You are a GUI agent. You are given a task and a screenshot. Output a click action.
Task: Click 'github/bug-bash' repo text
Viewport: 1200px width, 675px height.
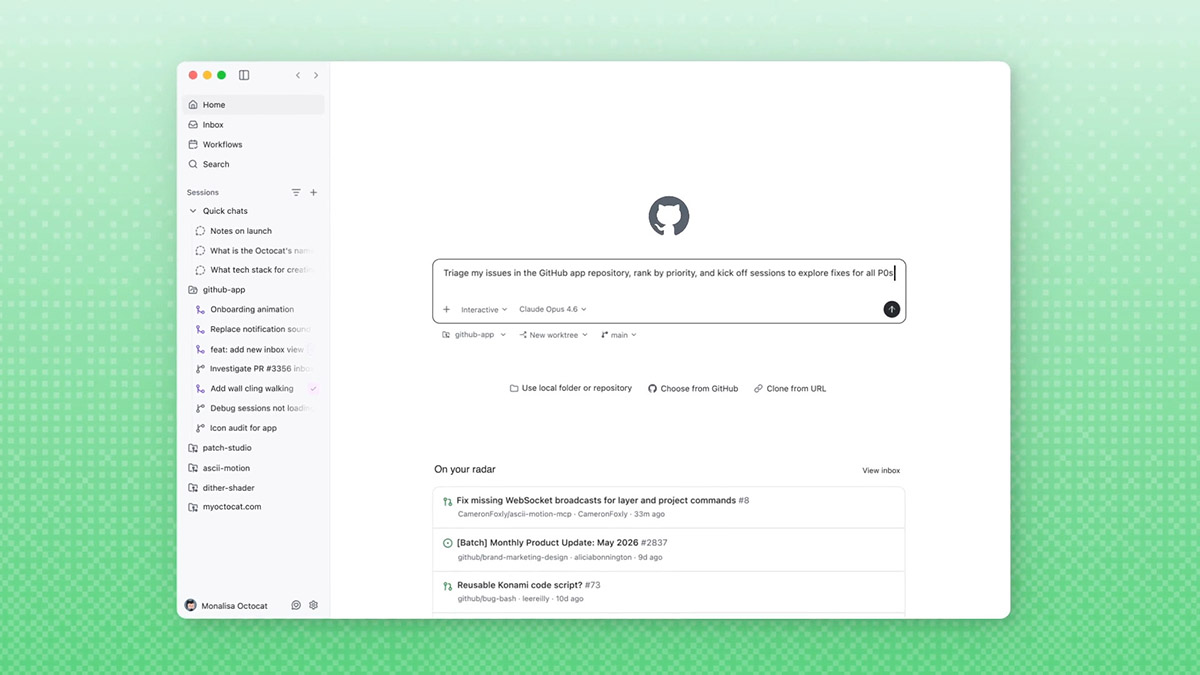click(487, 599)
